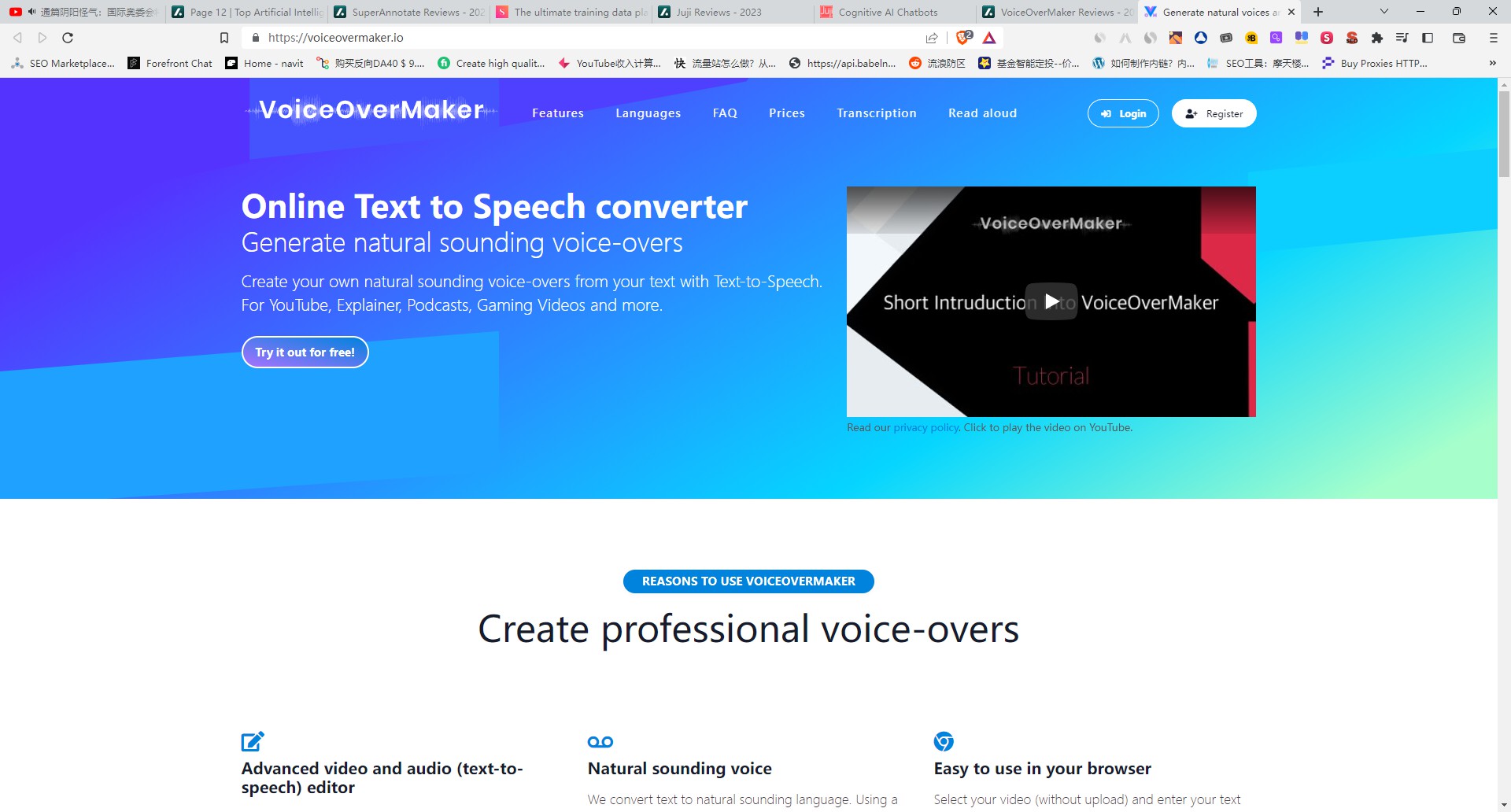1511x812 pixels.
Task: Open the Features menu item
Action: click(558, 113)
